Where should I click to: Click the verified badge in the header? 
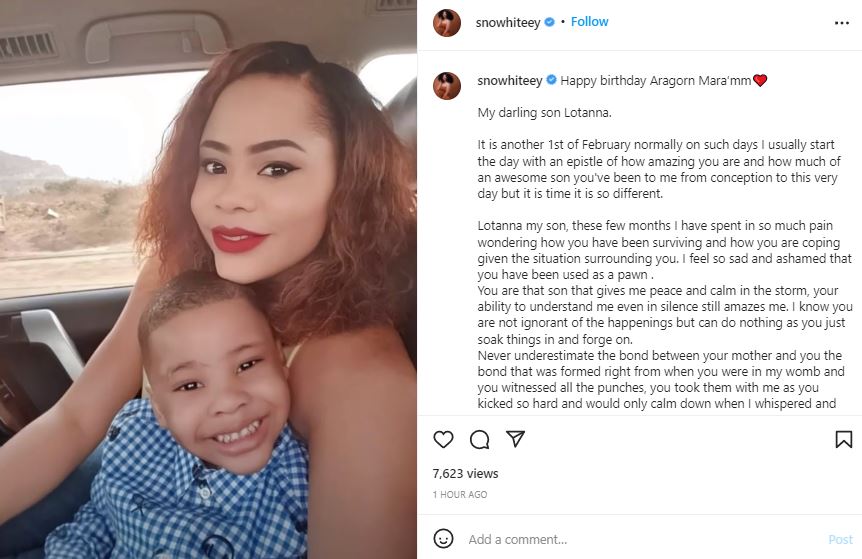[549, 22]
